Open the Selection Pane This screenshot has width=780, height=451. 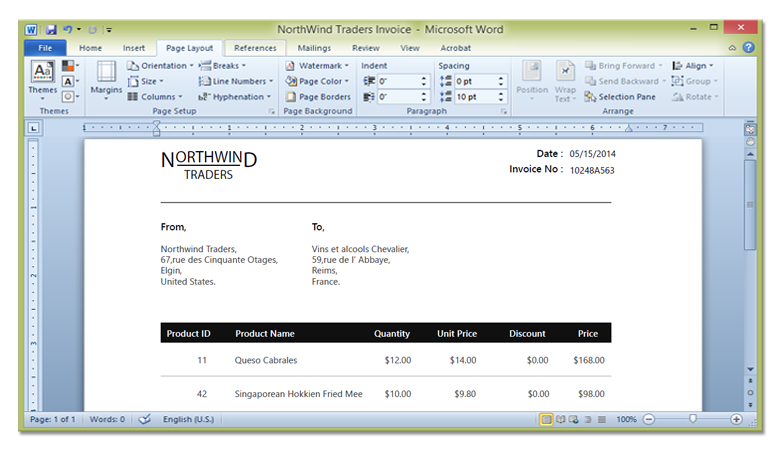coord(620,96)
